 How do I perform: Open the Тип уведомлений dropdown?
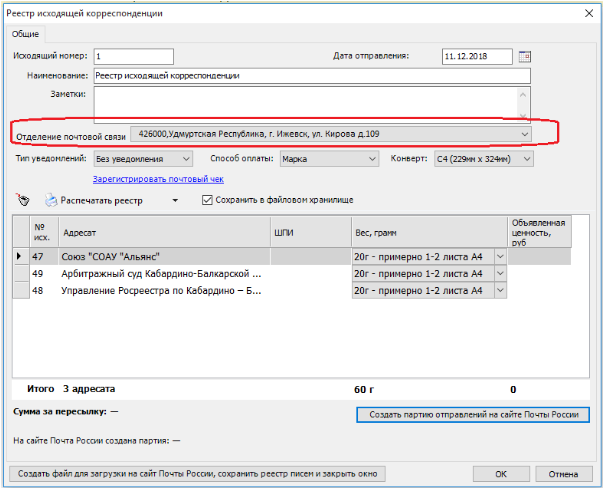tap(185, 158)
